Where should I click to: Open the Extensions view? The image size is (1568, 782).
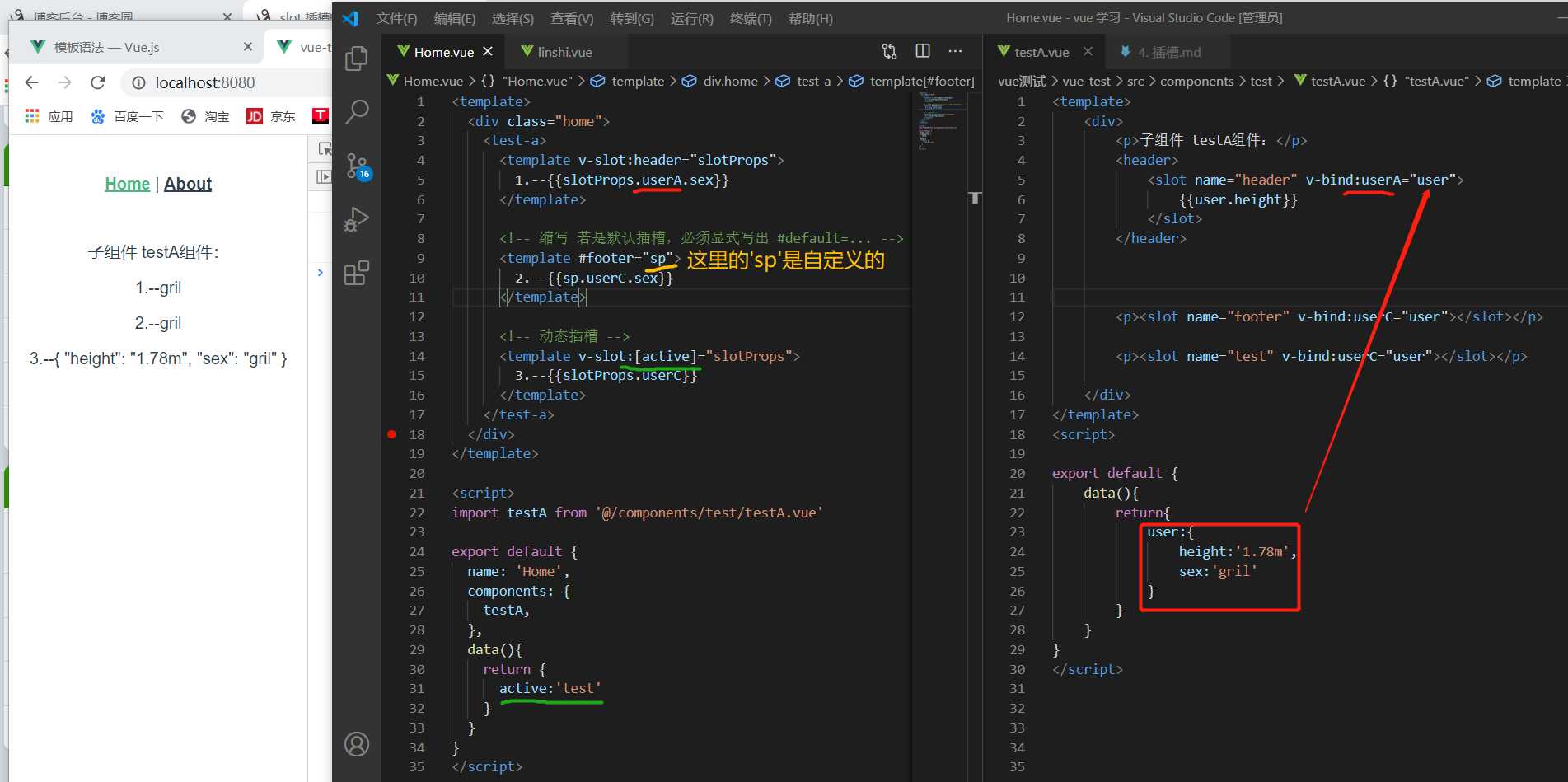[356, 273]
